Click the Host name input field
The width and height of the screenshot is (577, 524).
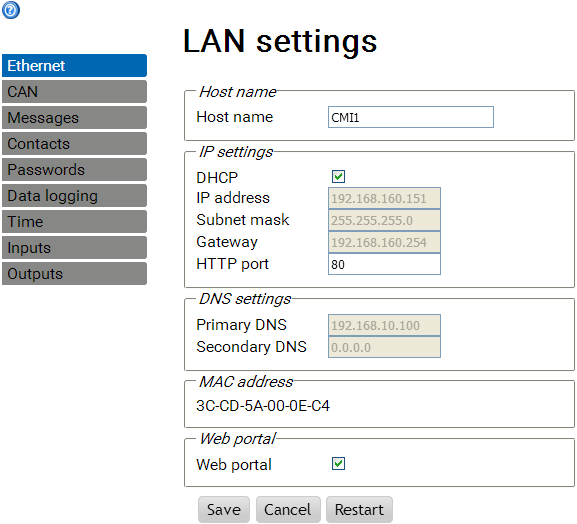[411, 117]
